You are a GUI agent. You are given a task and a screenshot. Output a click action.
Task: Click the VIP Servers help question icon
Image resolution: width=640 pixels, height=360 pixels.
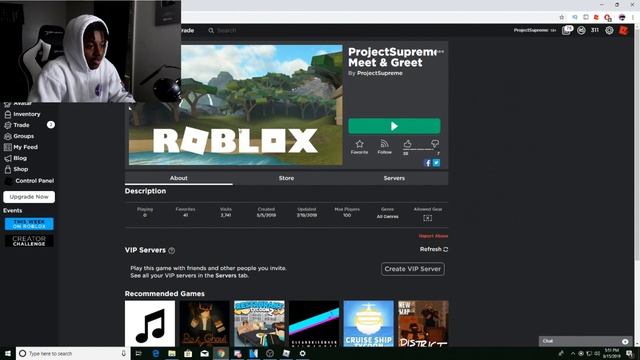[x=172, y=251]
